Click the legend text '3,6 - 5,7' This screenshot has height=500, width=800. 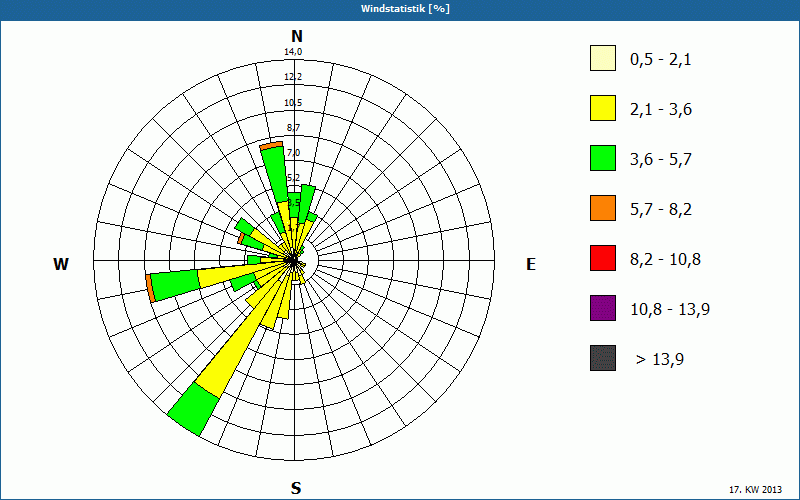[x=661, y=160]
